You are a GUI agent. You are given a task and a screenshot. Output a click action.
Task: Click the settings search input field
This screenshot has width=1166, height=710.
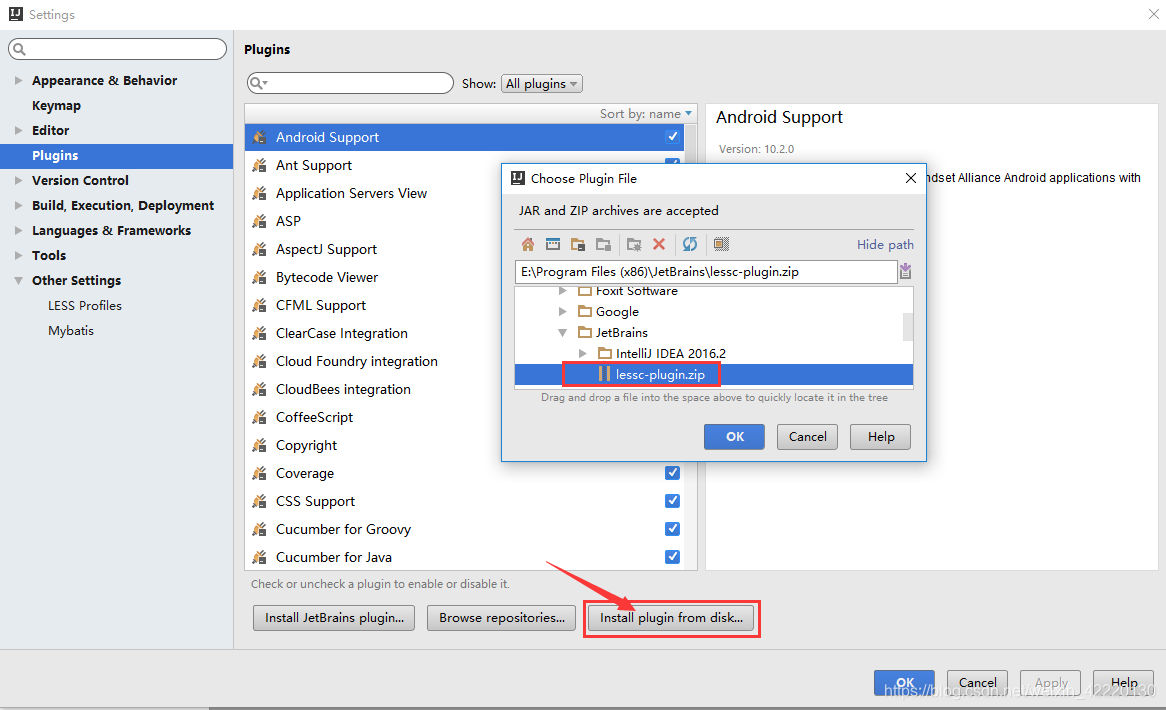[x=117, y=49]
